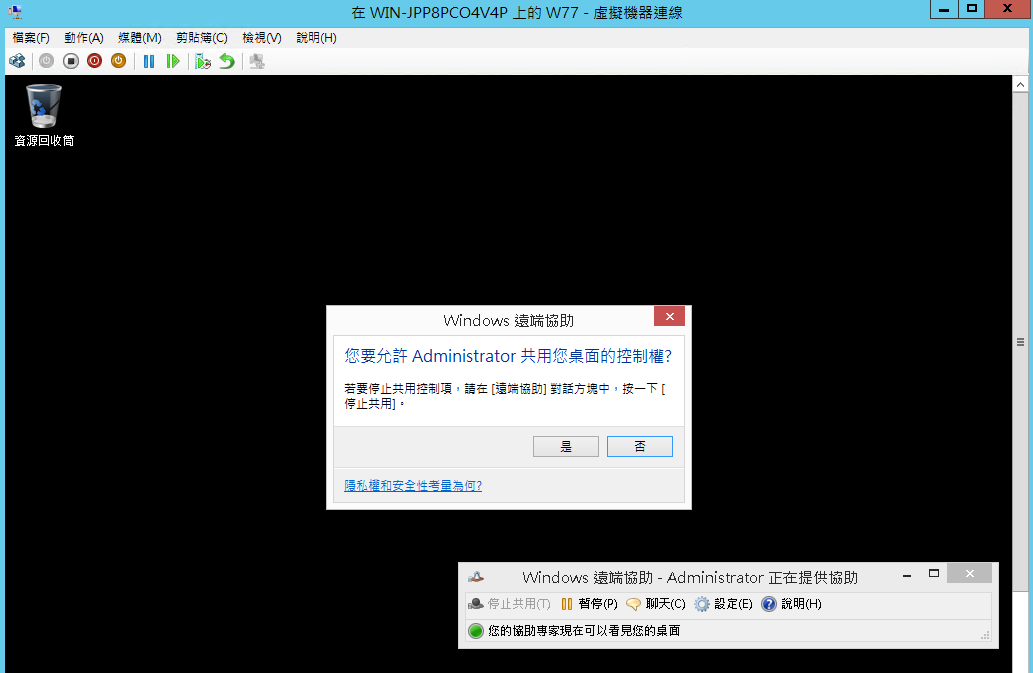Image resolution: width=1033 pixels, height=673 pixels.
Task: Click the Remote Assistance window title icon
Action: [x=476, y=577]
